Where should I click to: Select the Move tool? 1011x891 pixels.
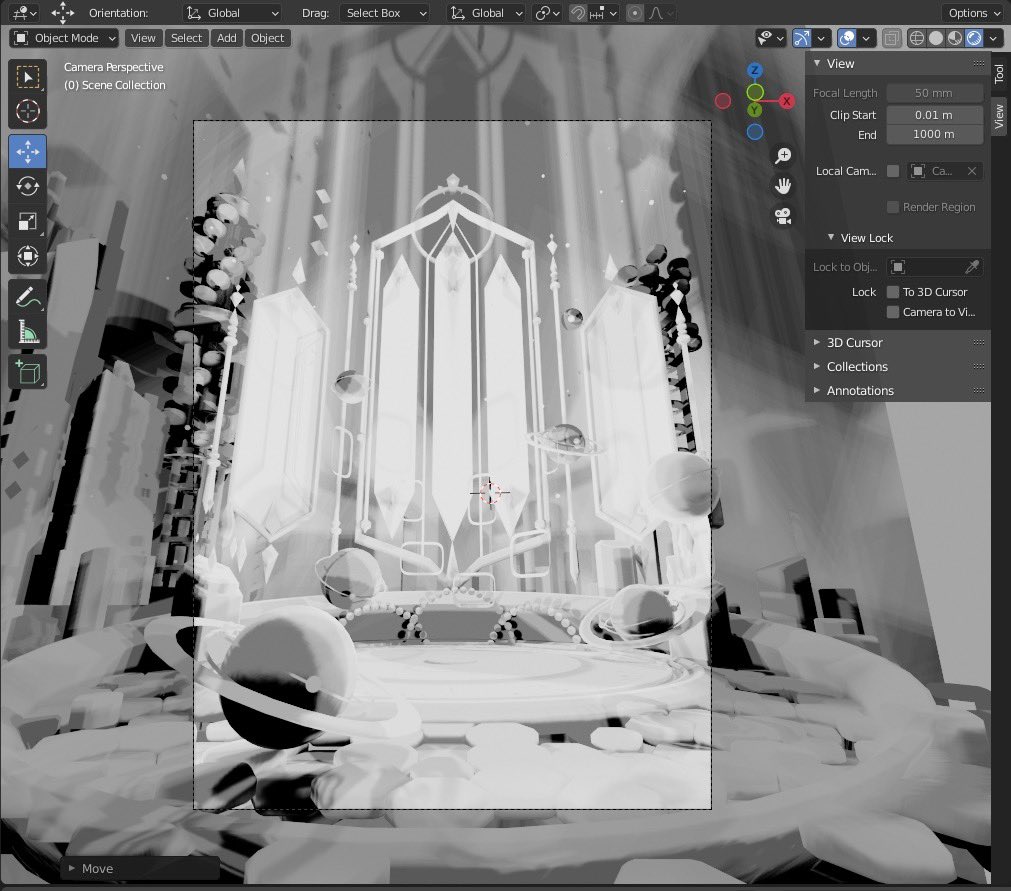[27, 152]
